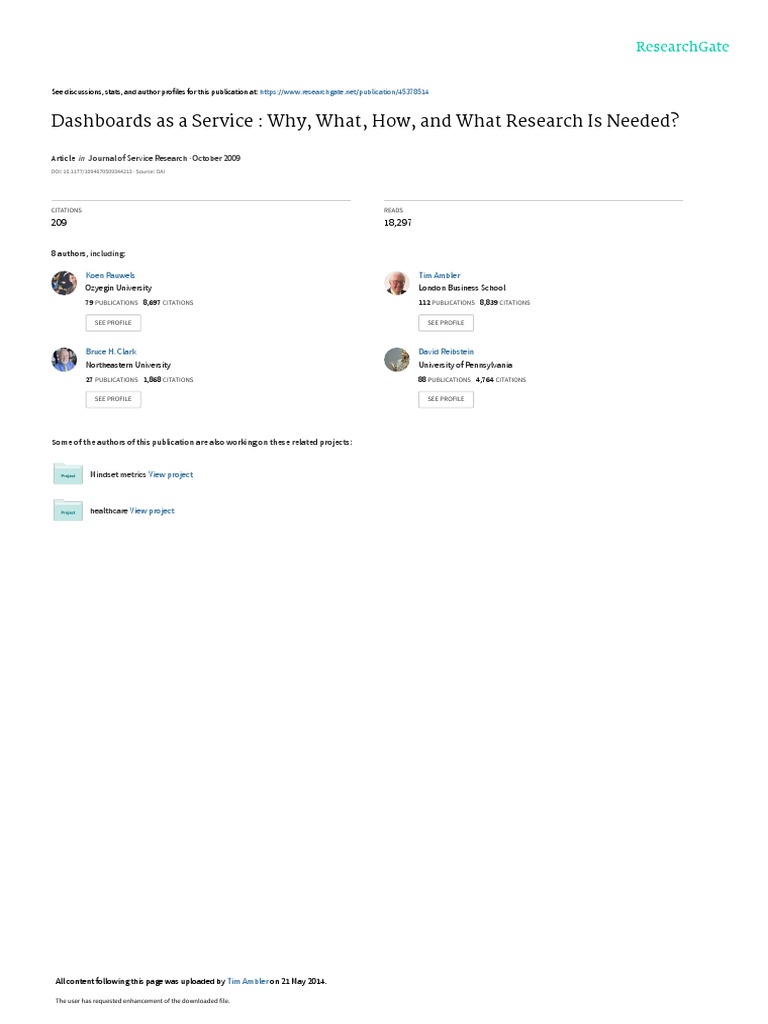Click See Profile under Koen Pauwels
Viewport: 768px width, 1024px height.
(113, 323)
